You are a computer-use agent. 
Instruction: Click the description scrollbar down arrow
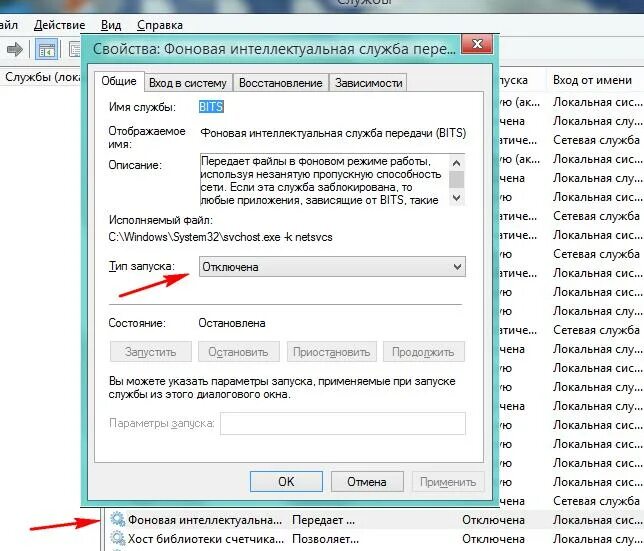(457, 198)
